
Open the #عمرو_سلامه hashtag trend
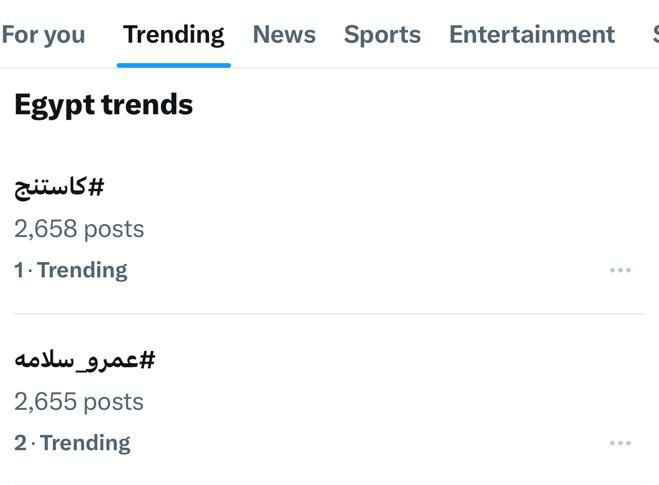click(x=85, y=359)
